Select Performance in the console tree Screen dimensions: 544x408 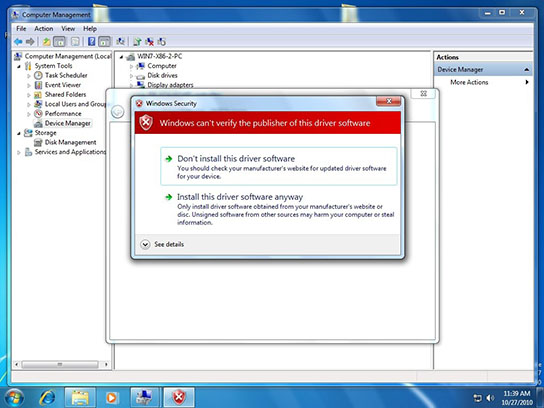tap(63, 113)
